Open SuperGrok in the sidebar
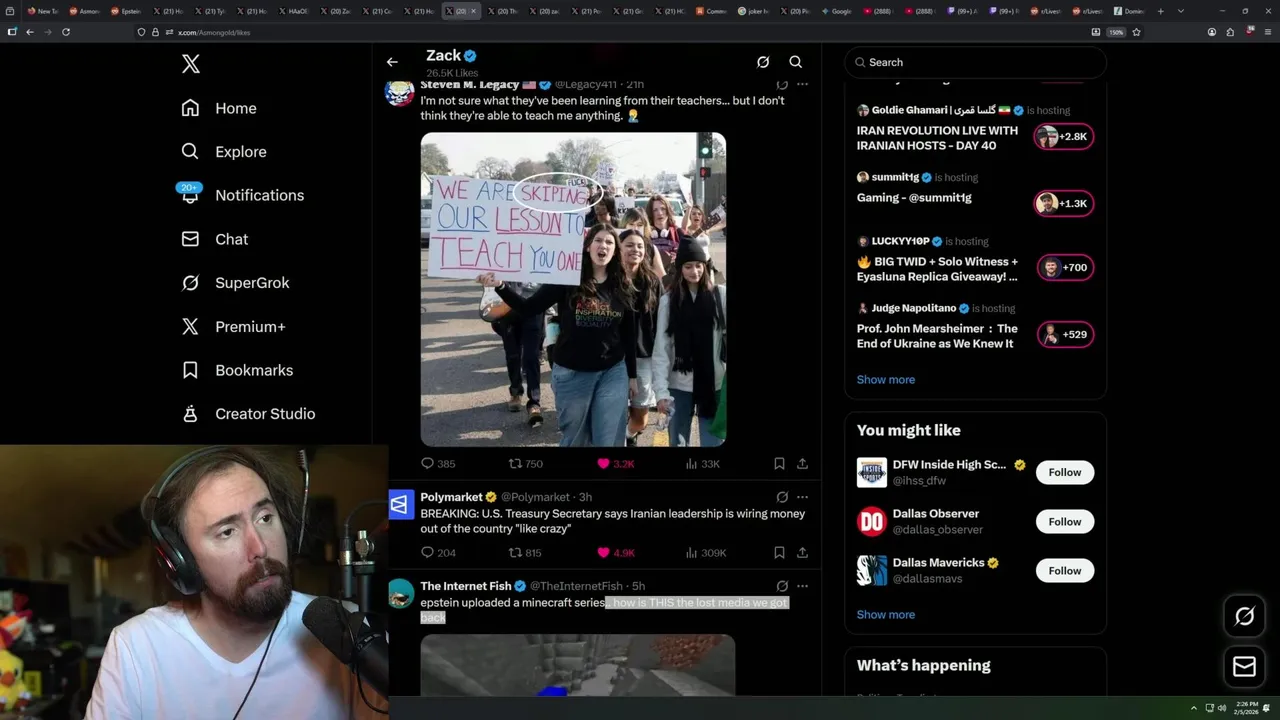This screenshot has height=720, width=1280. [x=235, y=283]
